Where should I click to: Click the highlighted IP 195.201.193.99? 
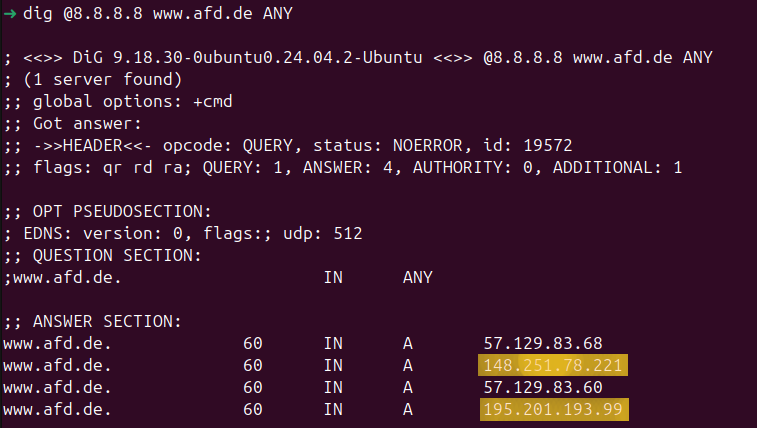tap(554, 410)
